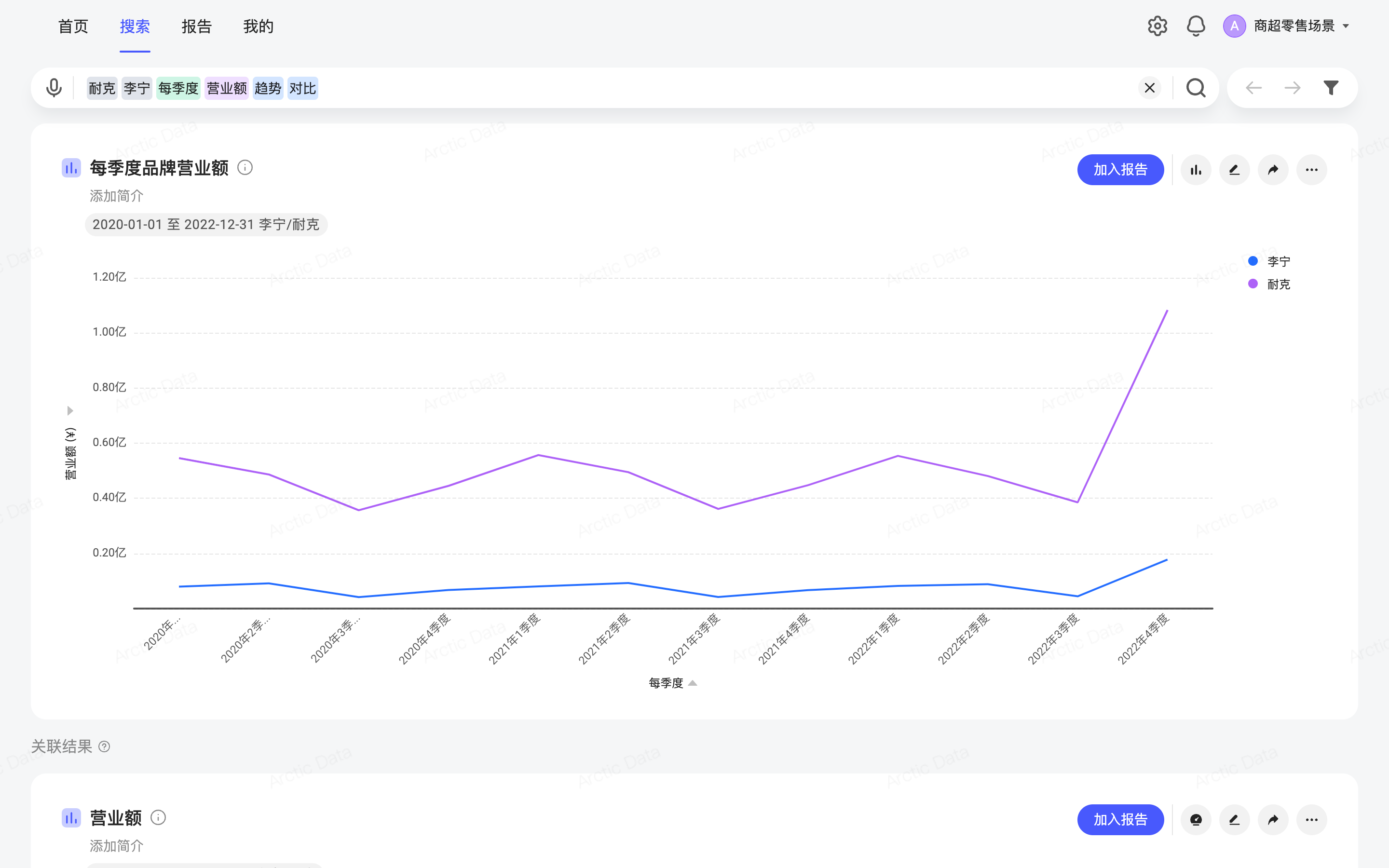Click the 关联结果 help question icon
This screenshot has height=868, width=1389.
104,747
